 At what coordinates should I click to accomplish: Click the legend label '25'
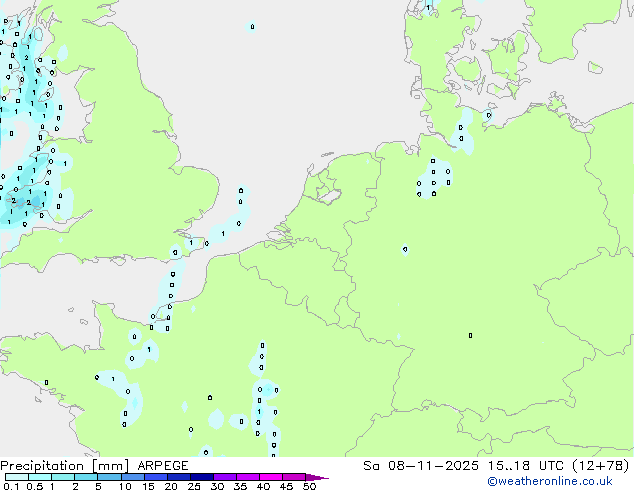[194, 486]
